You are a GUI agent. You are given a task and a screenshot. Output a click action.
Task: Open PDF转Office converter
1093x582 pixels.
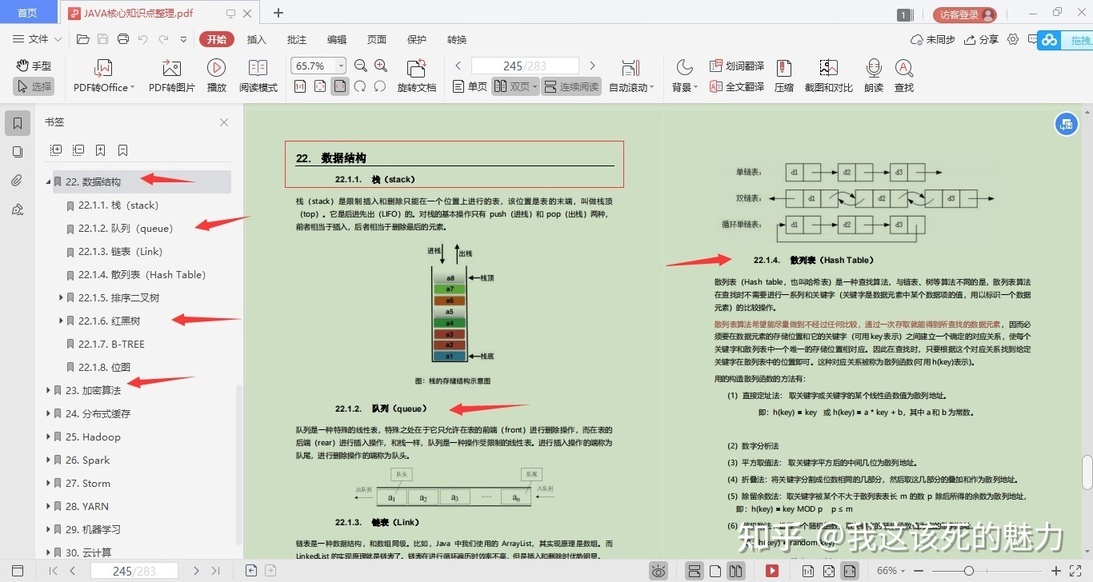pos(103,76)
